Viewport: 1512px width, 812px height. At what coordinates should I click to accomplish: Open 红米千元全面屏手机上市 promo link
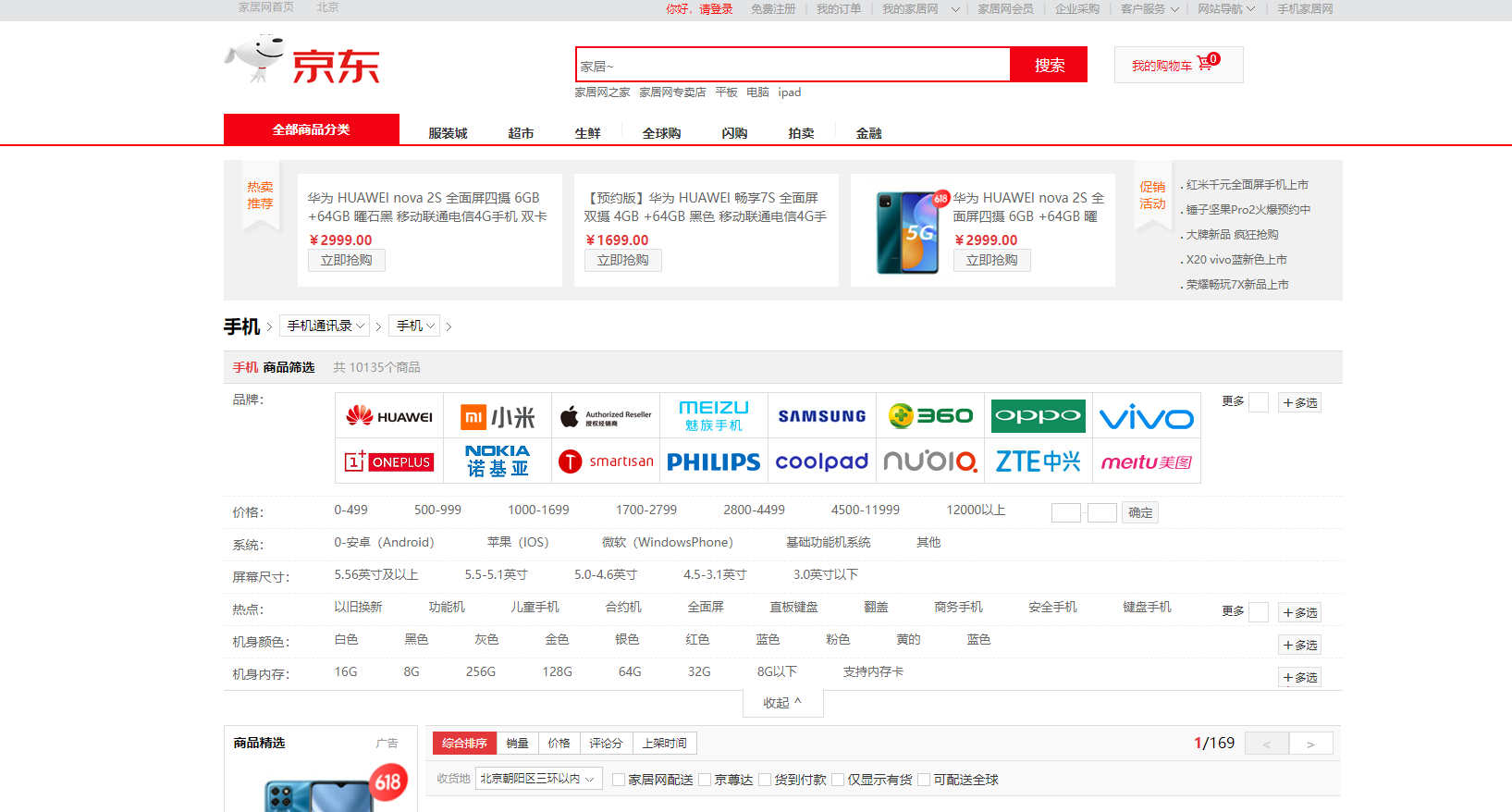[x=1247, y=185]
